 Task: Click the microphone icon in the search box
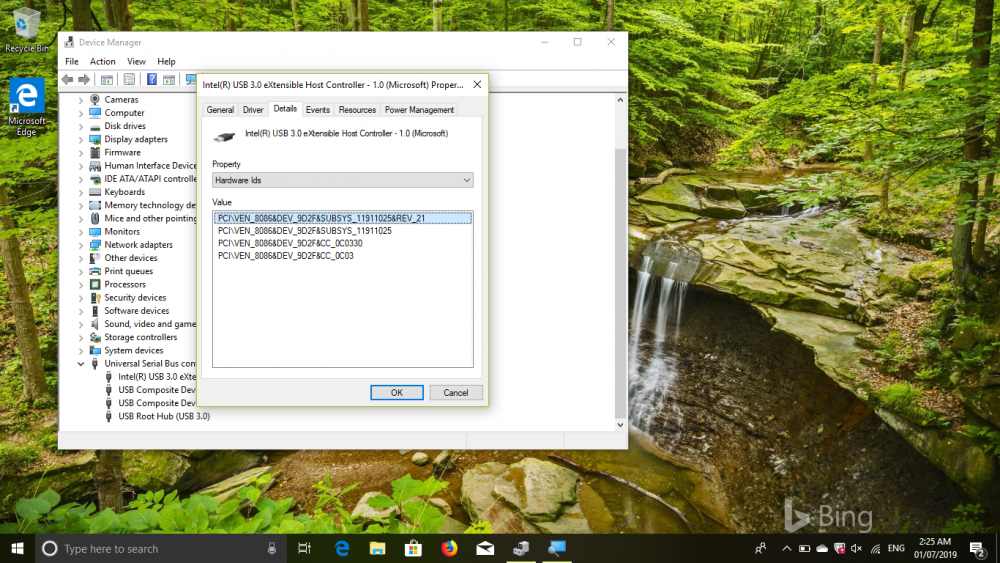tap(272, 548)
